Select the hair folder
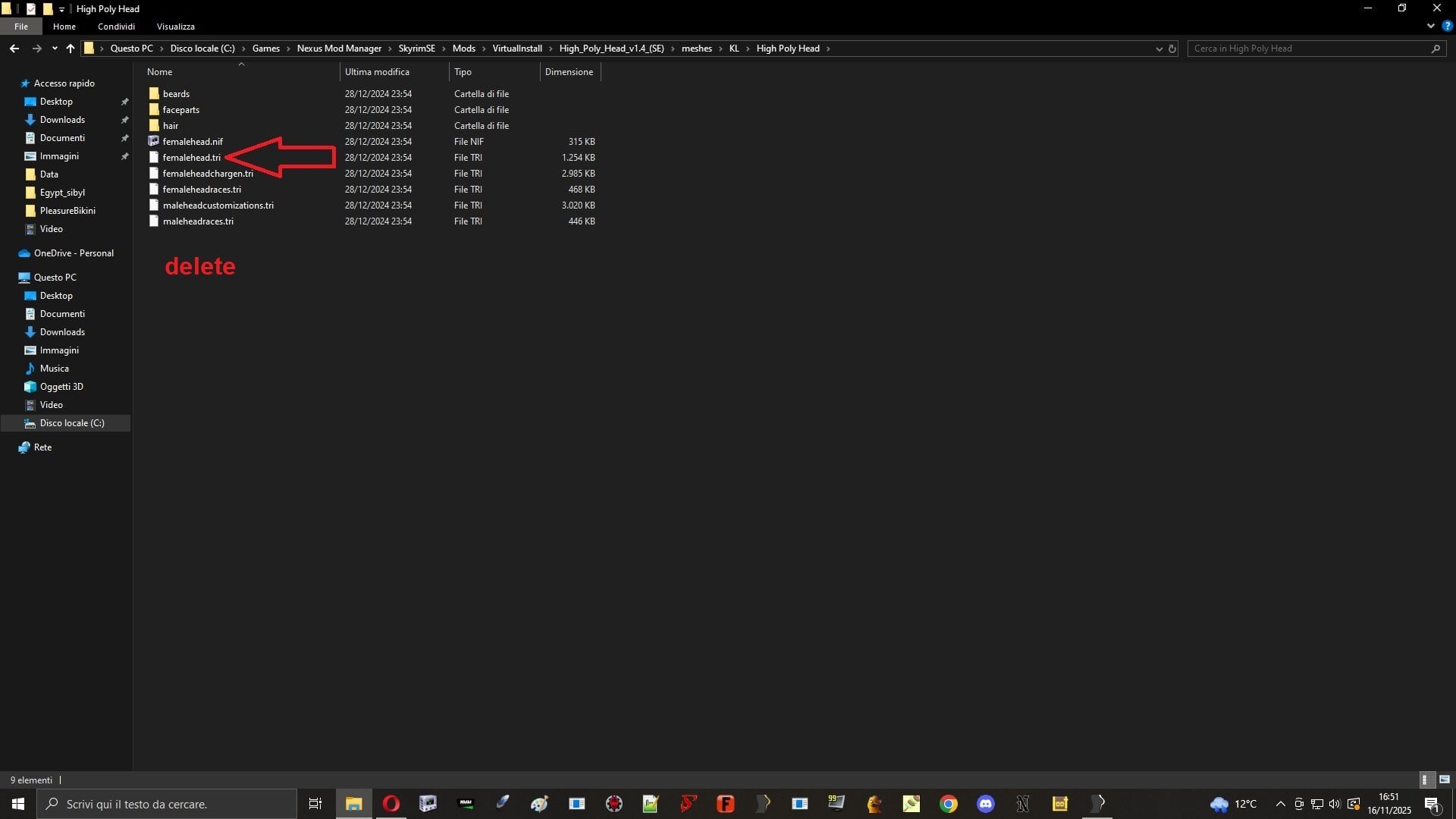 pyautogui.click(x=170, y=126)
